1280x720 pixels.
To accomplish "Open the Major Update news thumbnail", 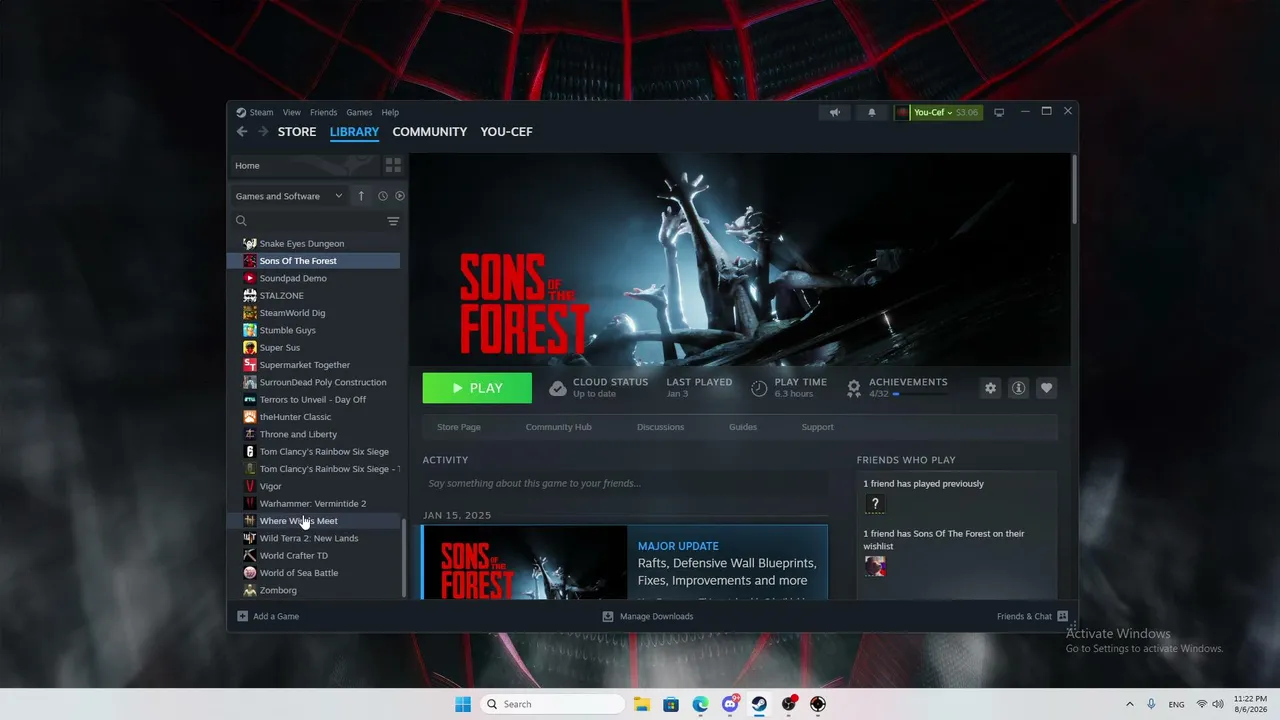I will [526, 563].
